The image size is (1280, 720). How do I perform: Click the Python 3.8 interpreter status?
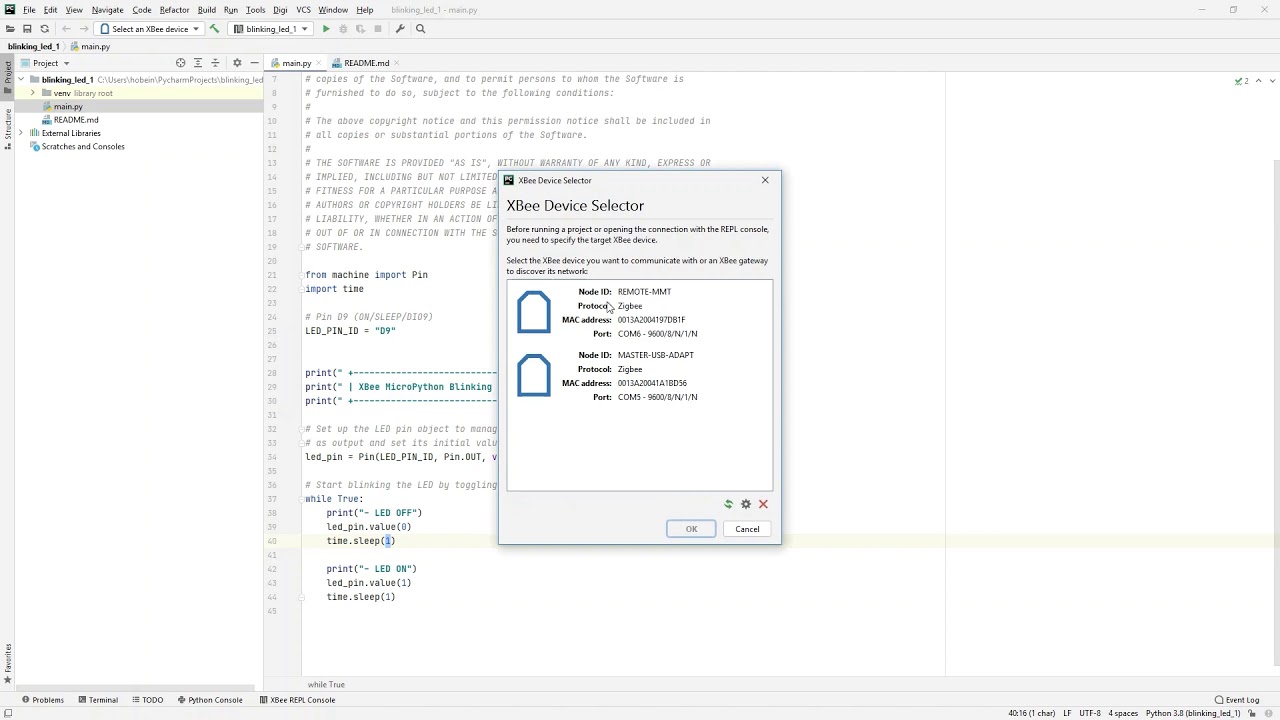pyautogui.click(x=1193, y=714)
